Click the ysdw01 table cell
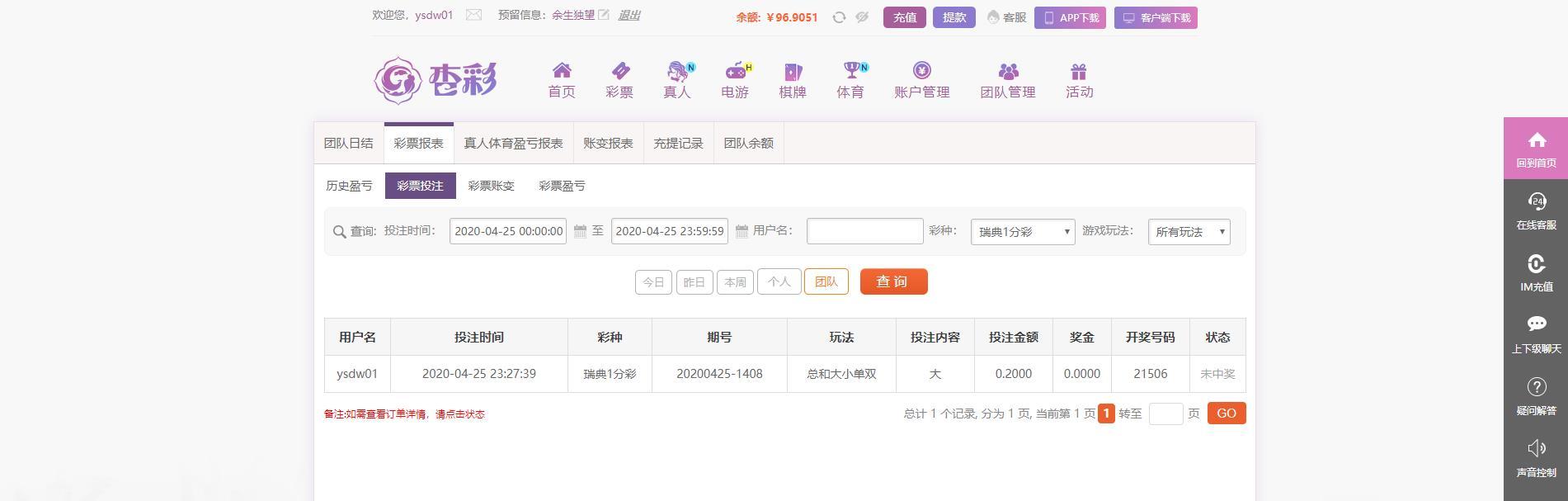The height and width of the screenshot is (501, 1568). (x=357, y=374)
